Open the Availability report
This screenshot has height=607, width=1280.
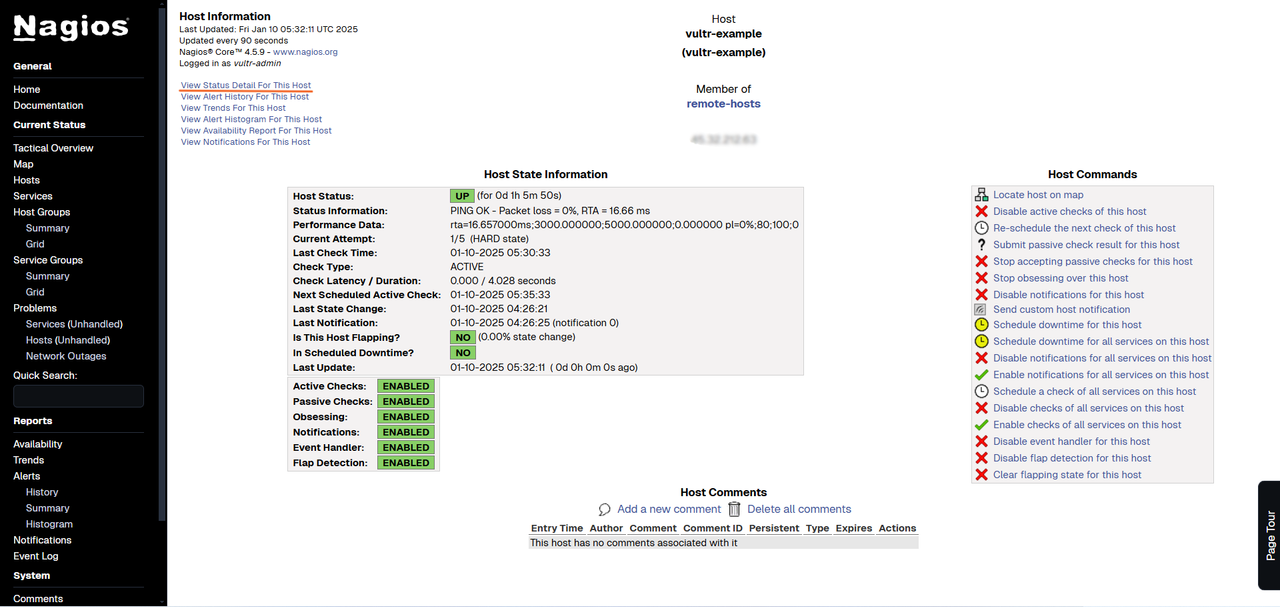[x=38, y=444]
